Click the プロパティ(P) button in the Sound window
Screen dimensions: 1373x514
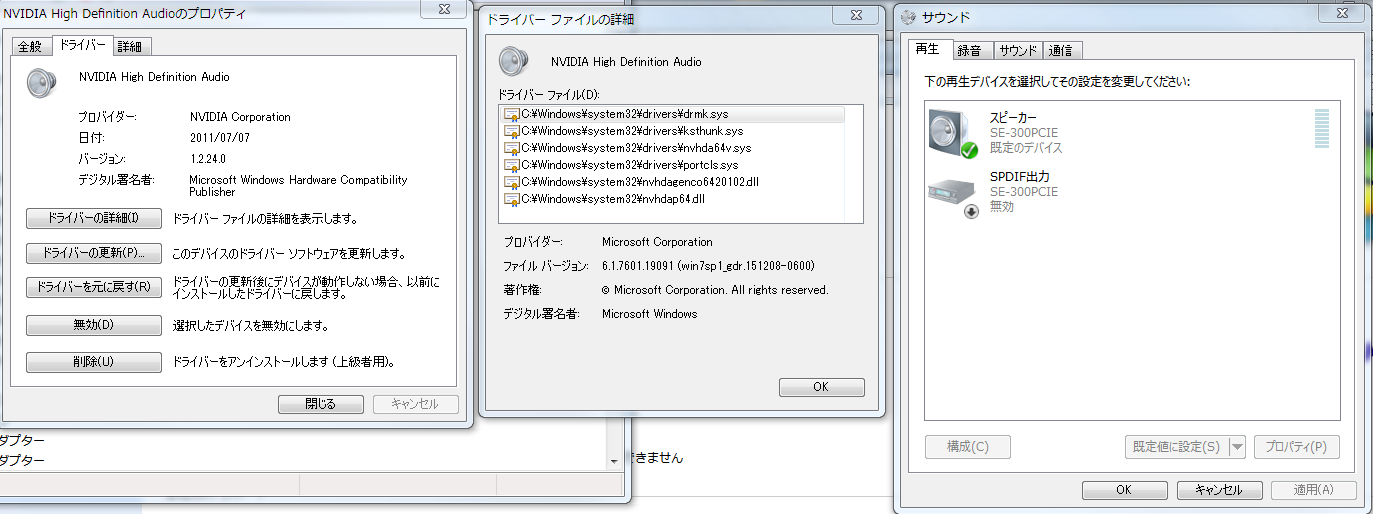pos(1296,447)
